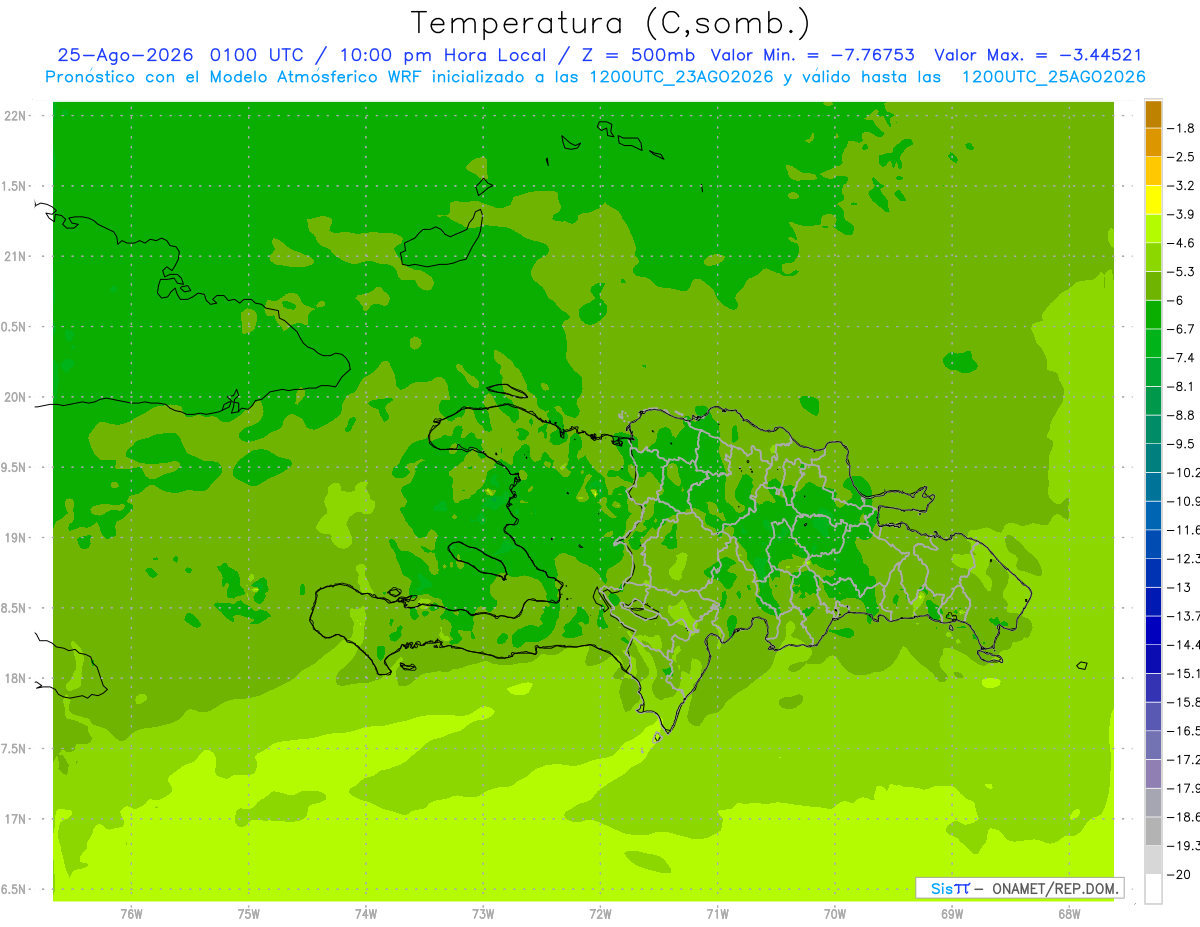Click the legend swatch between -1.8 and -2.5
Screen dimensions: 1200x927
coord(1153,142)
